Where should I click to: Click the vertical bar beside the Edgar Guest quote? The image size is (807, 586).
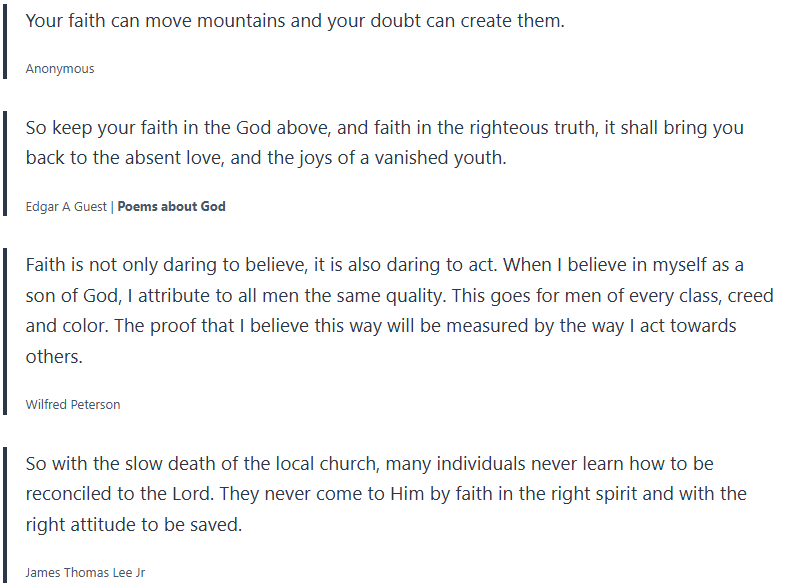coord(6,163)
